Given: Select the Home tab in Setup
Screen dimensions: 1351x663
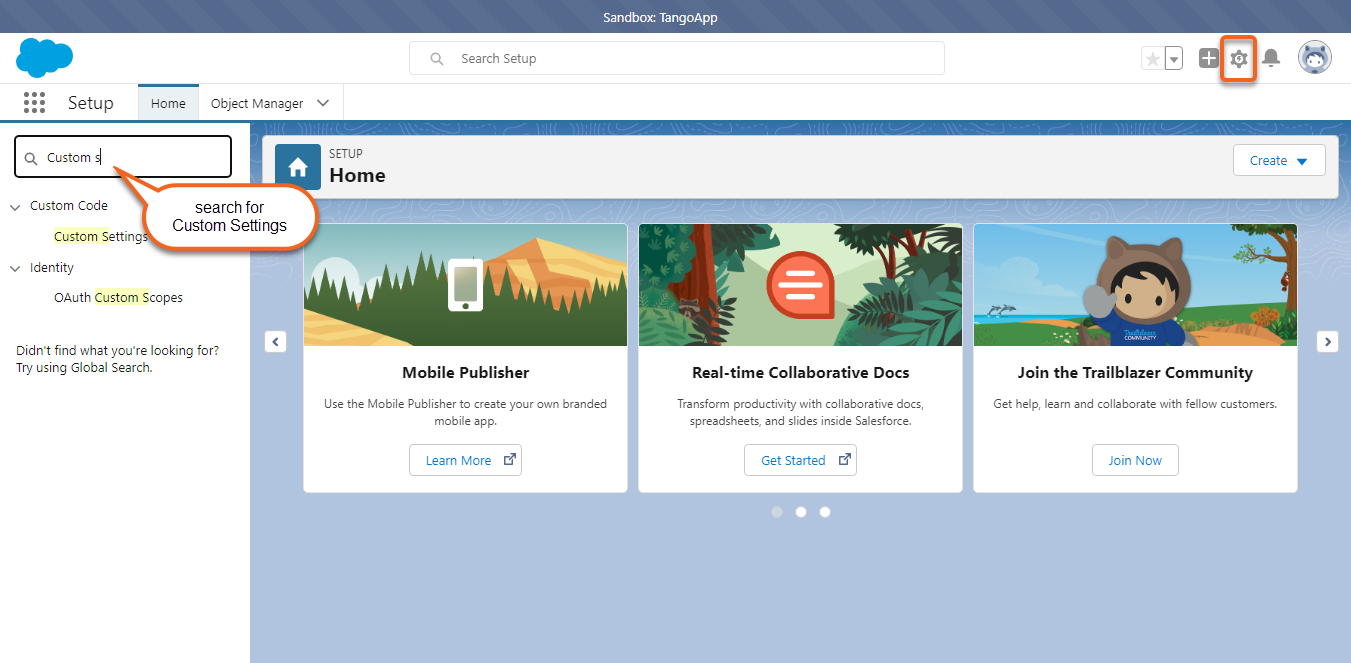Looking at the screenshot, I should pos(168,102).
